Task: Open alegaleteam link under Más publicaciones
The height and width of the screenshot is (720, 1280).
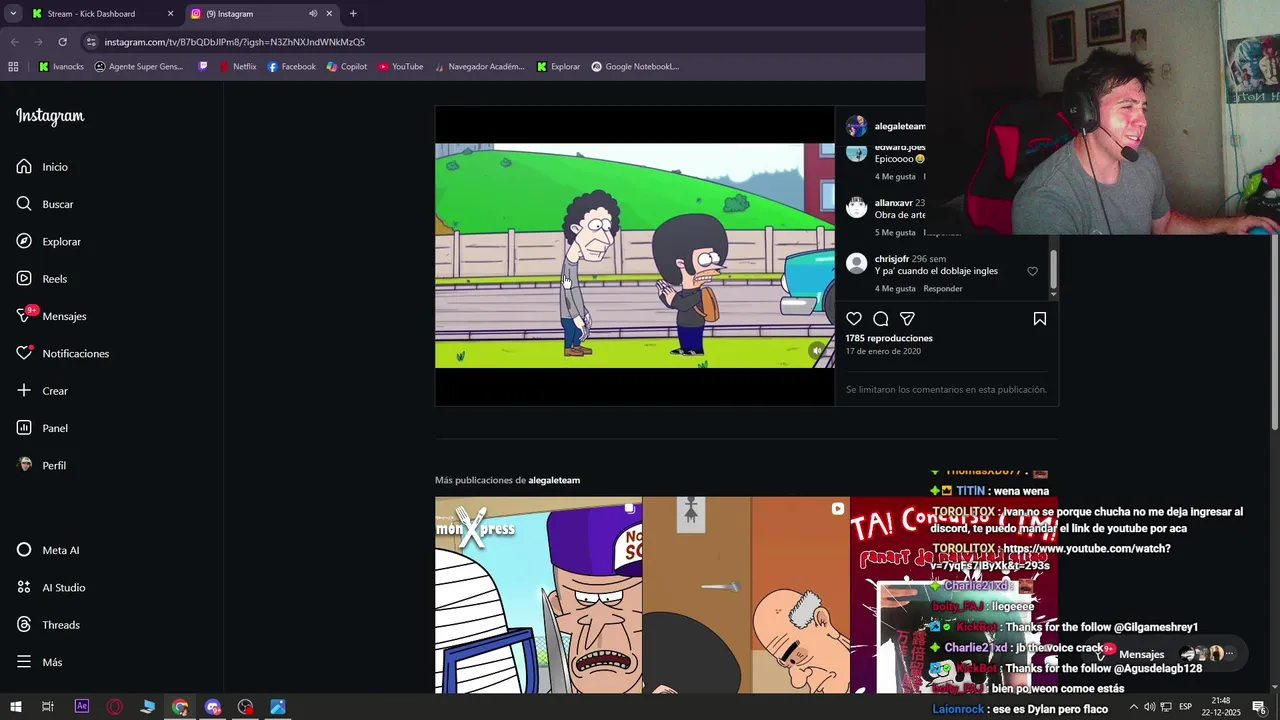Action: [554, 480]
